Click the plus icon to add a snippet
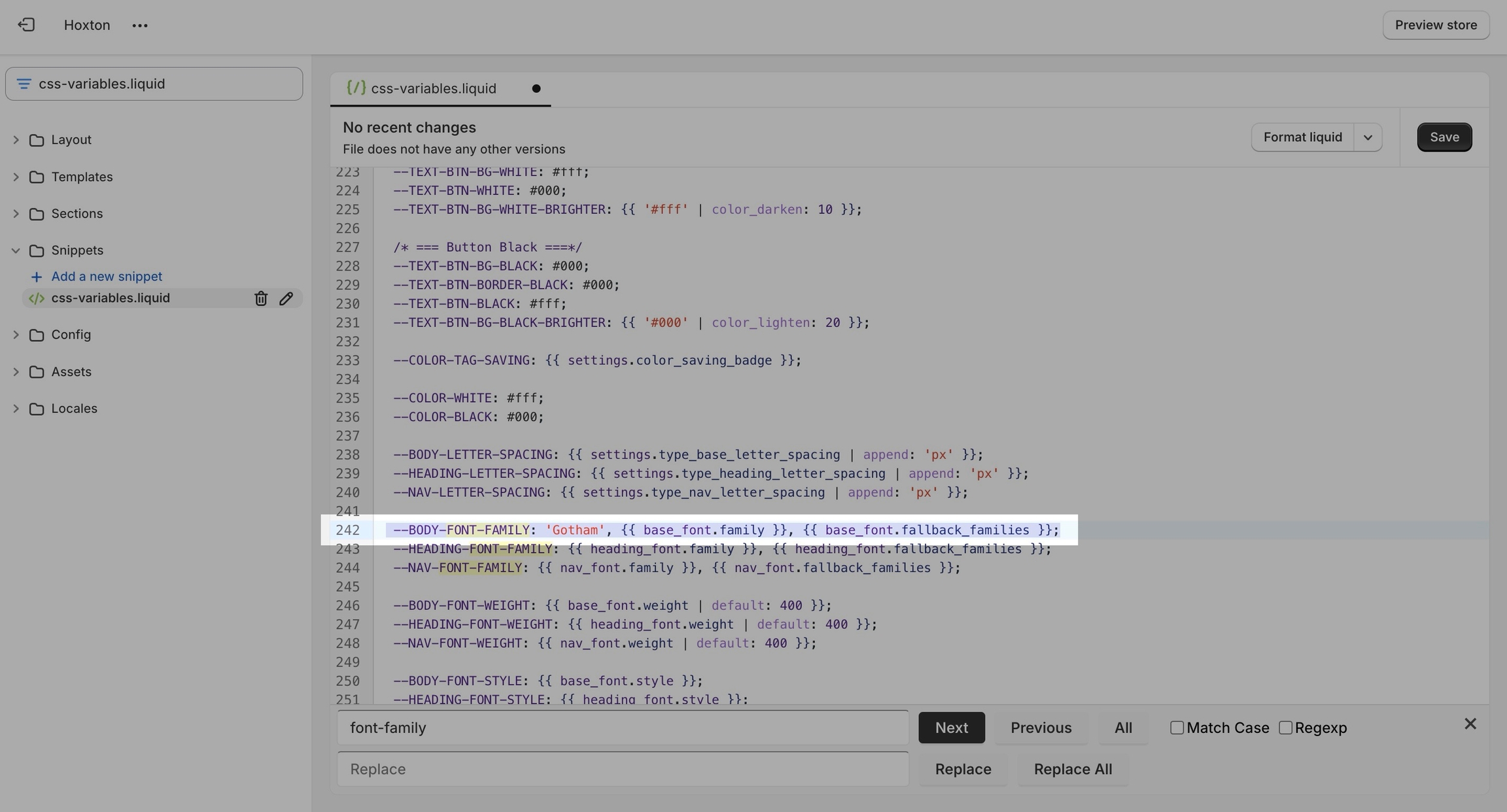 click(37, 277)
